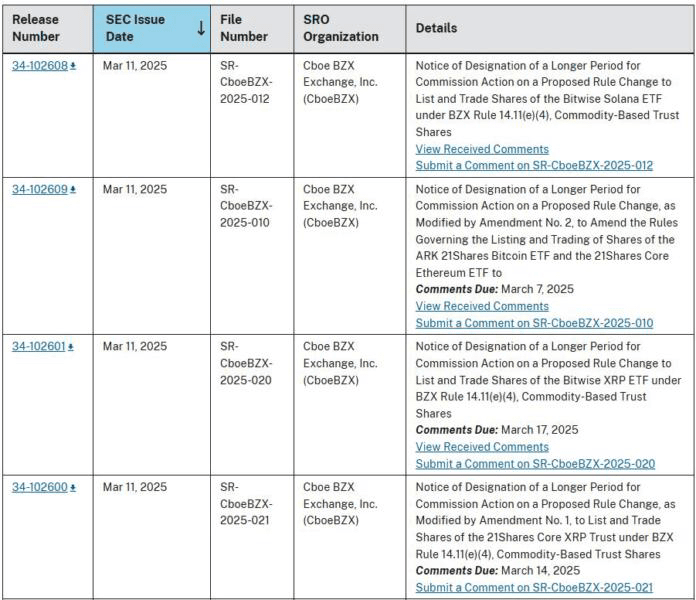The height and width of the screenshot is (600, 696).
Task: Click download icon next to release 34-102608
Action: (x=73, y=66)
